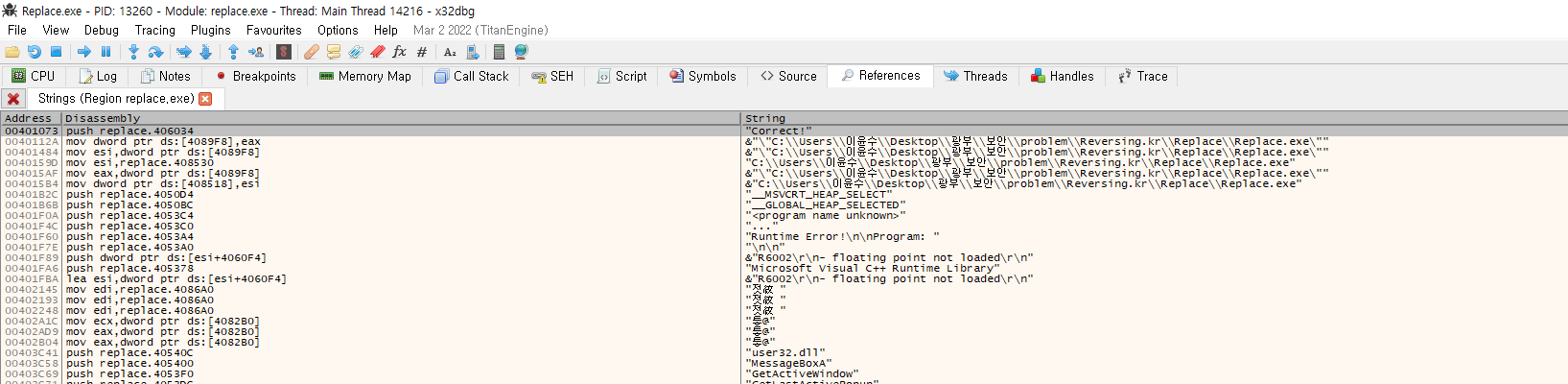Click the globe check-for-updates icon

521,52
